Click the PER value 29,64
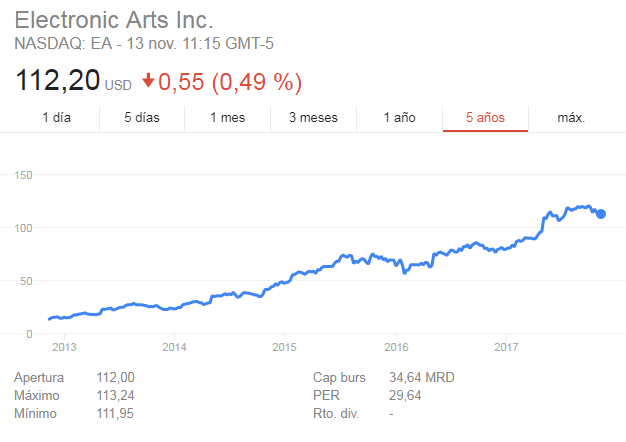Screen dimensions: 626x442 pyautogui.click(x=405, y=395)
